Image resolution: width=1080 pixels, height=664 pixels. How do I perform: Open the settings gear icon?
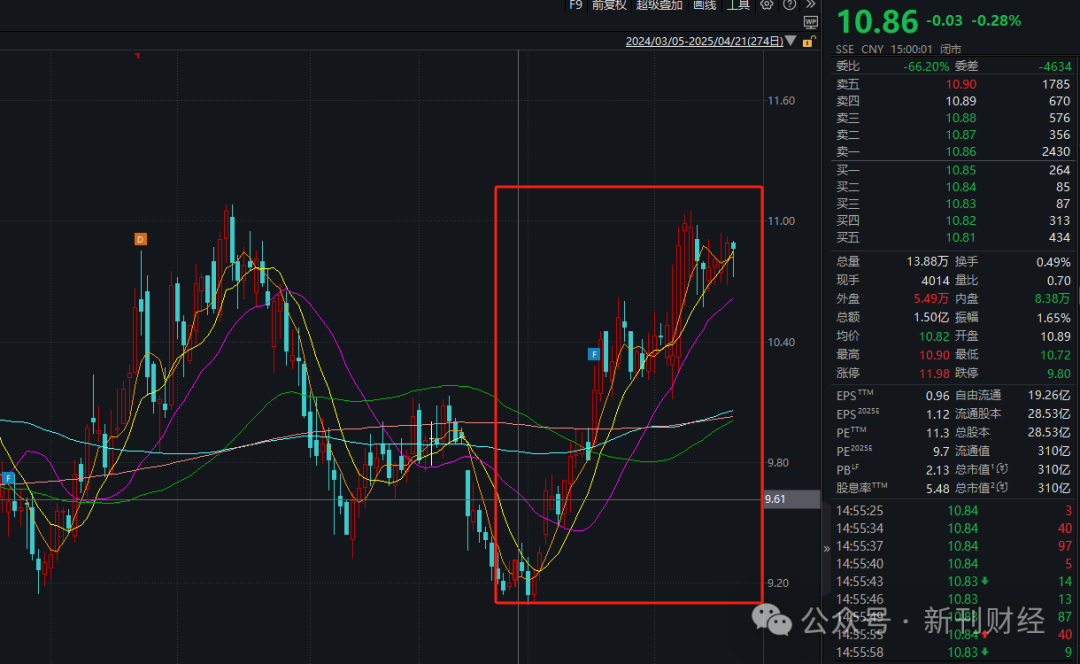(767, 5)
